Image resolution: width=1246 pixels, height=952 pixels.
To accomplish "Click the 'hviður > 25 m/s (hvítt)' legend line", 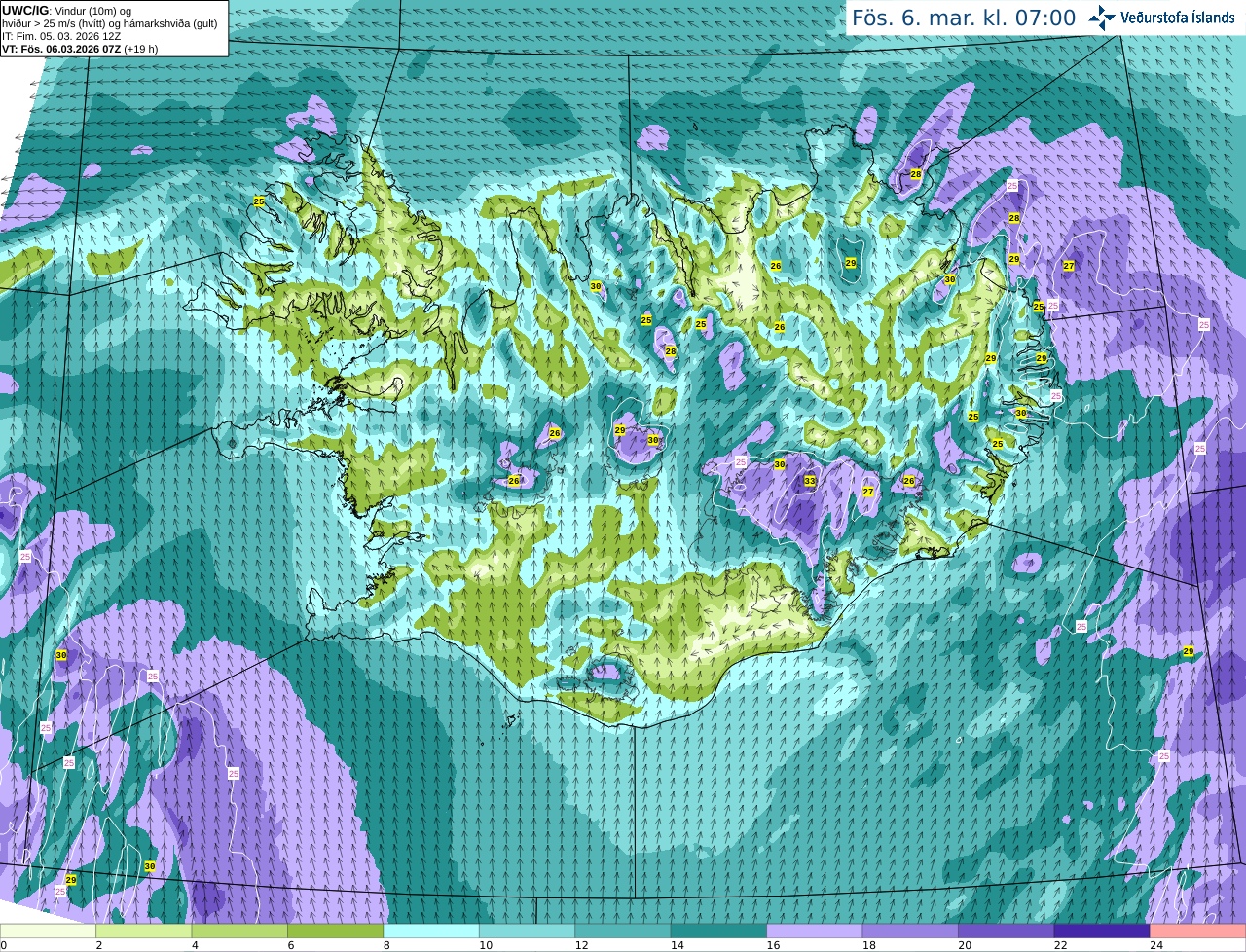I will pos(109,23).
